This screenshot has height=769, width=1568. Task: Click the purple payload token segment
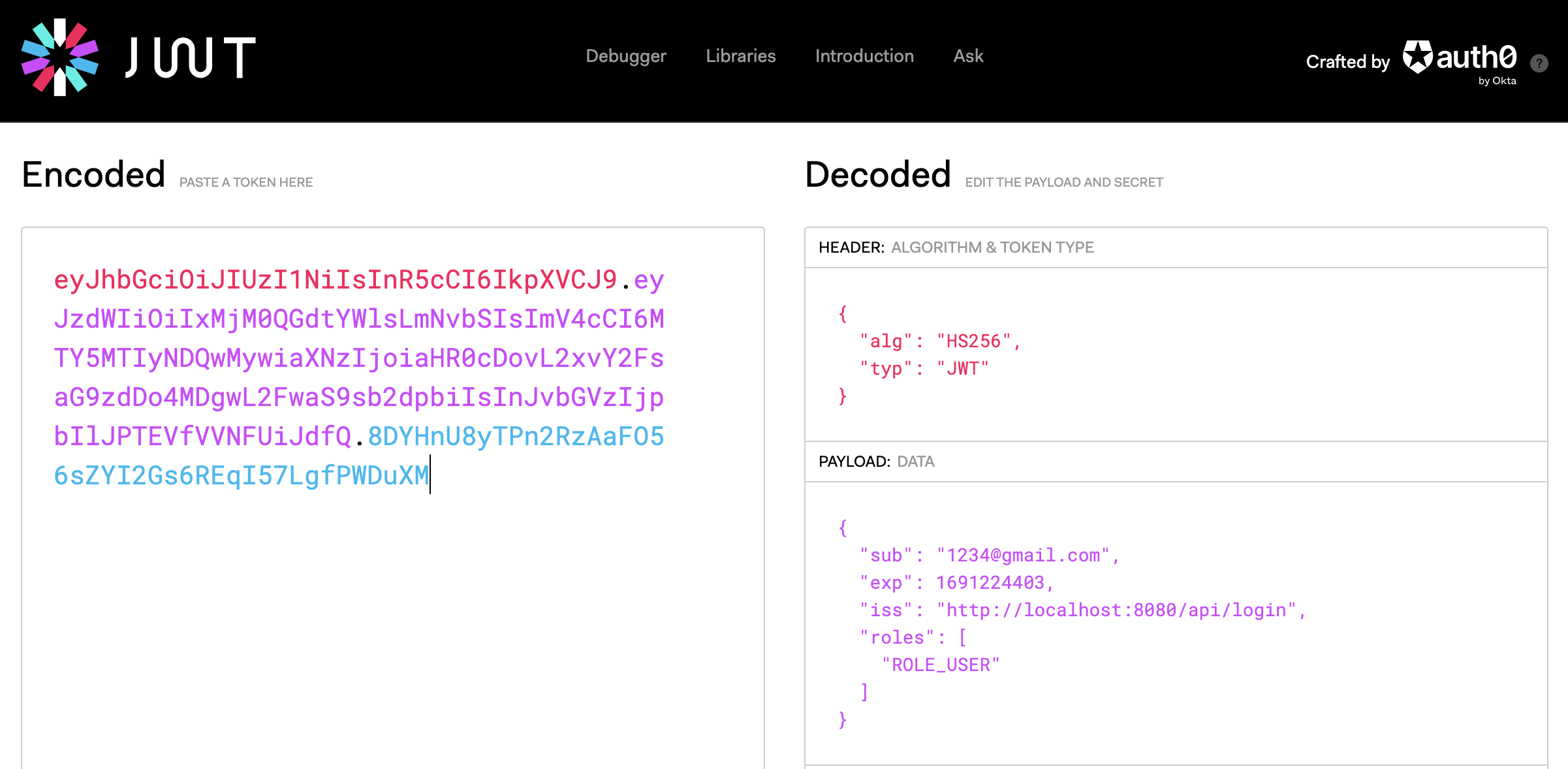pyautogui.click(x=358, y=358)
